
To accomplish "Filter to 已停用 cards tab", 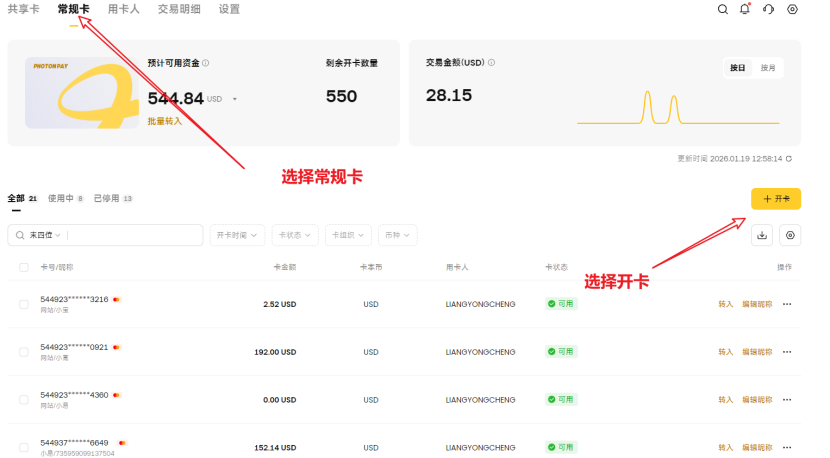I will pyautogui.click(x=113, y=199).
